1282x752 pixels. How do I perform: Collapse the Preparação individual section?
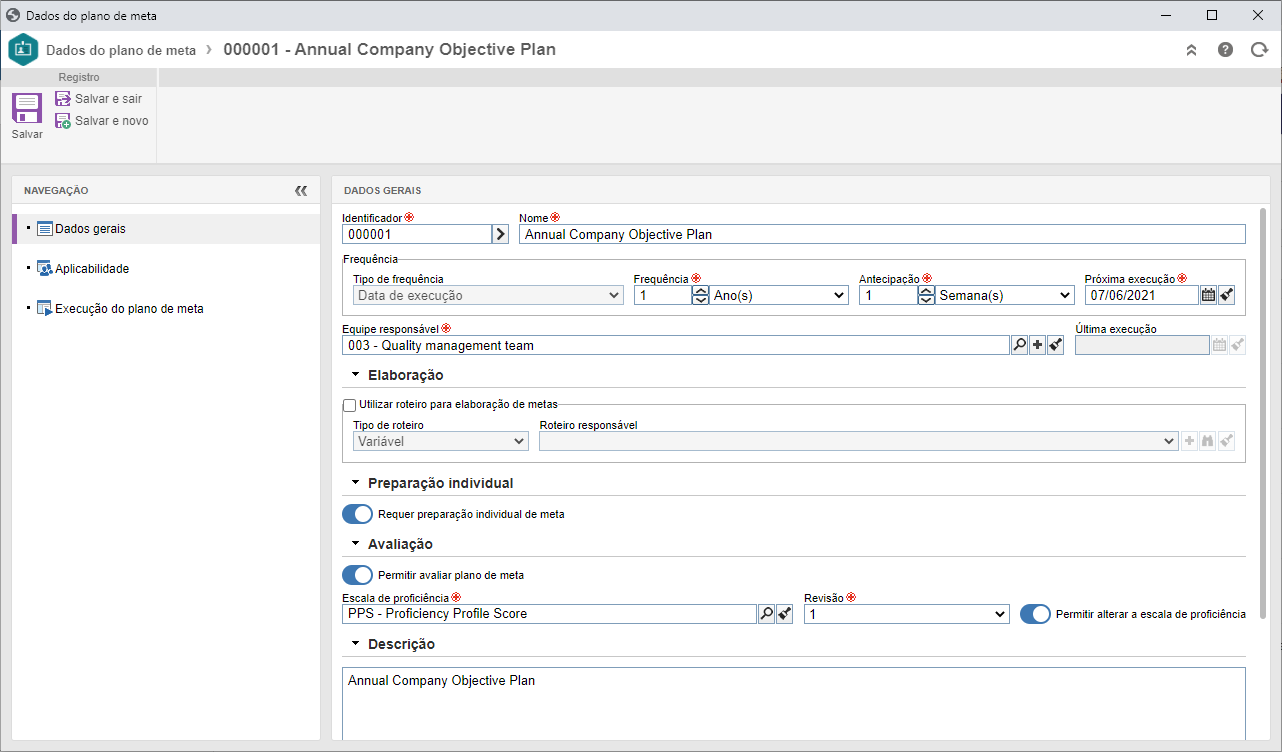pos(356,484)
